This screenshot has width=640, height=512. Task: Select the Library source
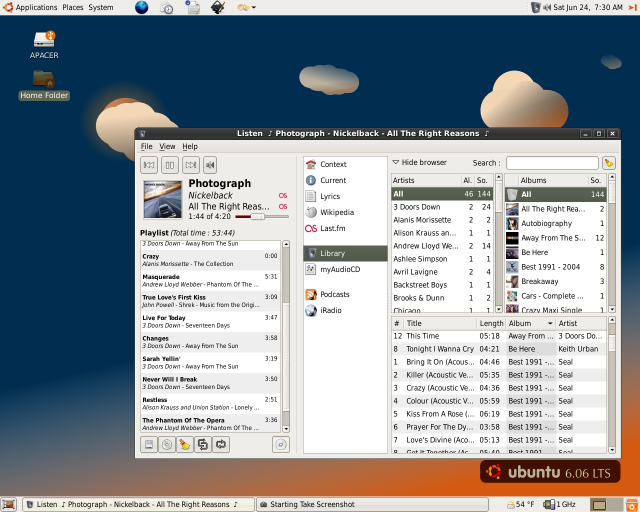tap(345, 253)
